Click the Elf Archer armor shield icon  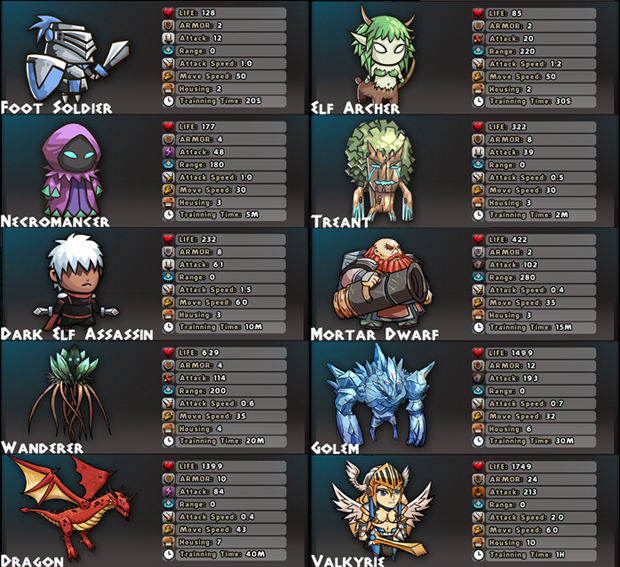click(478, 26)
